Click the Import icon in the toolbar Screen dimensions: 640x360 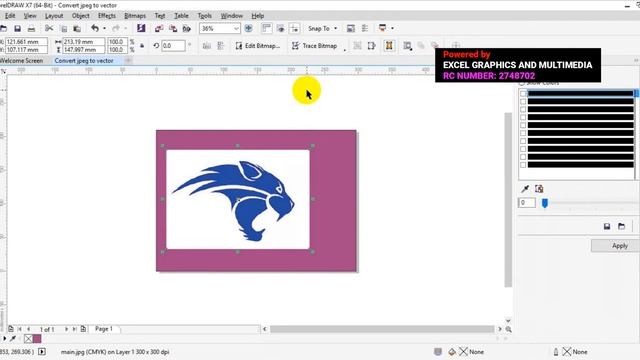click(159, 29)
